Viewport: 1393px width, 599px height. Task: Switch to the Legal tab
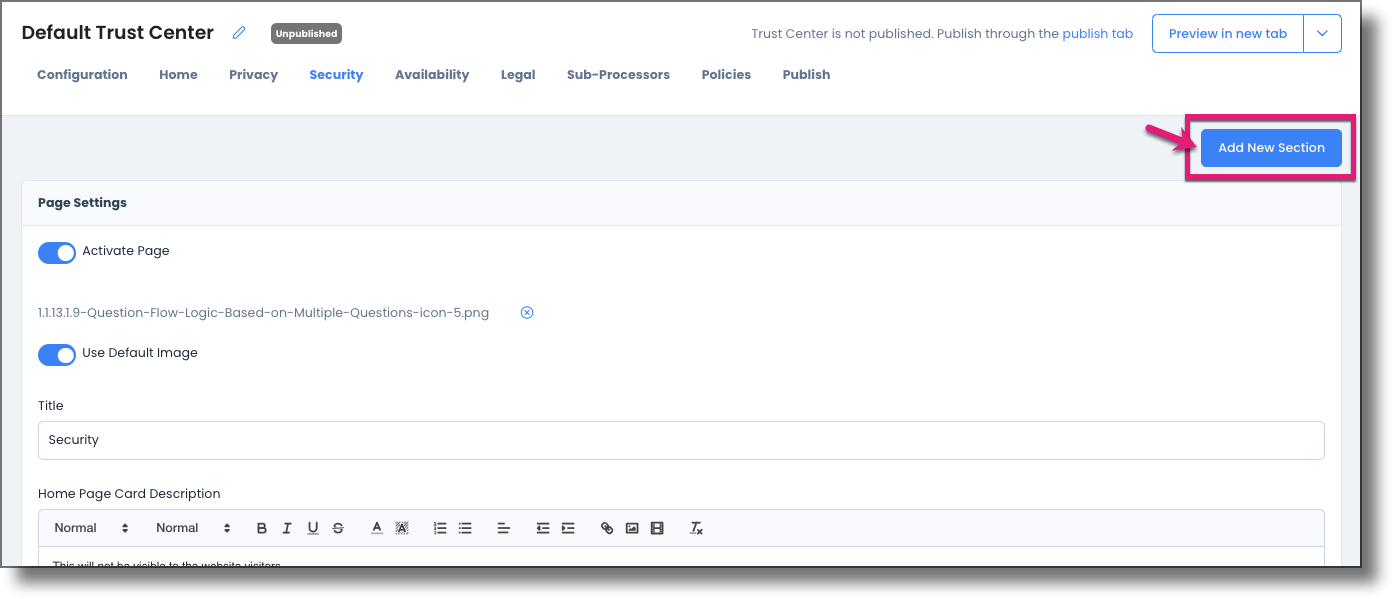(x=518, y=75)
